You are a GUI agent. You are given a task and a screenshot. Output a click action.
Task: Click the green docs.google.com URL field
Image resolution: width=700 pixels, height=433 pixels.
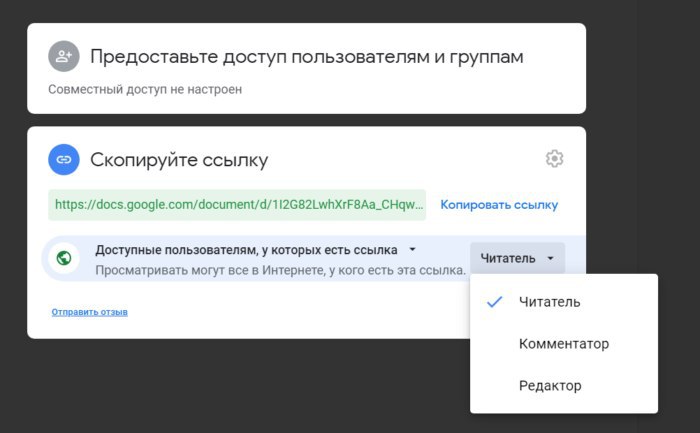tap(238, 205)
